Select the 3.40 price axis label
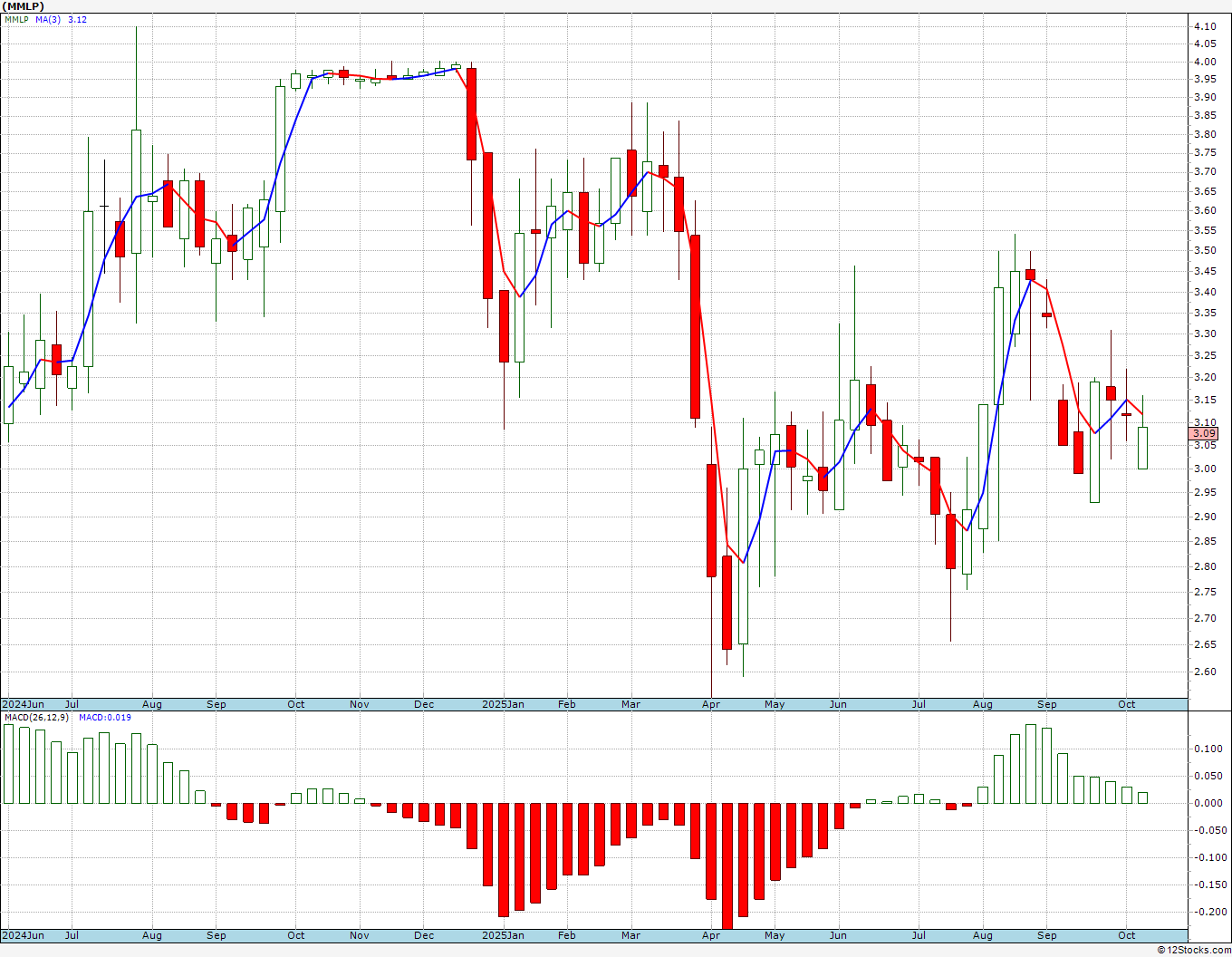Viewport: 1232px width, 957px height. pos(1205,292)
